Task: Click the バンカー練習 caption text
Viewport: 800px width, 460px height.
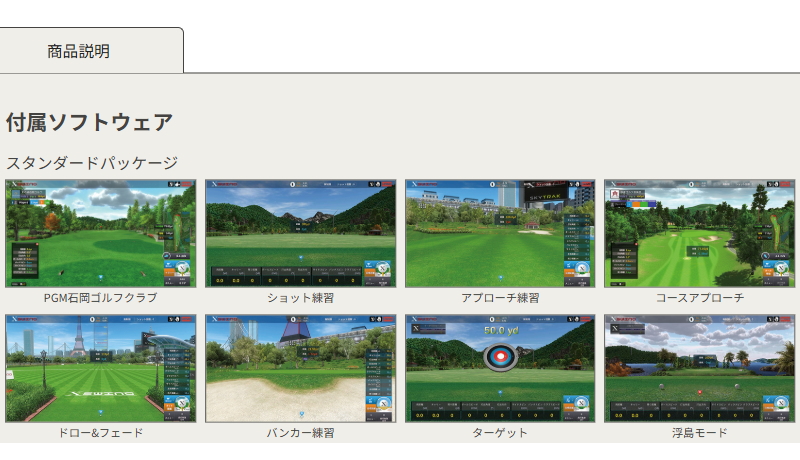Action: pyautogui.click(x=301, y=433)
